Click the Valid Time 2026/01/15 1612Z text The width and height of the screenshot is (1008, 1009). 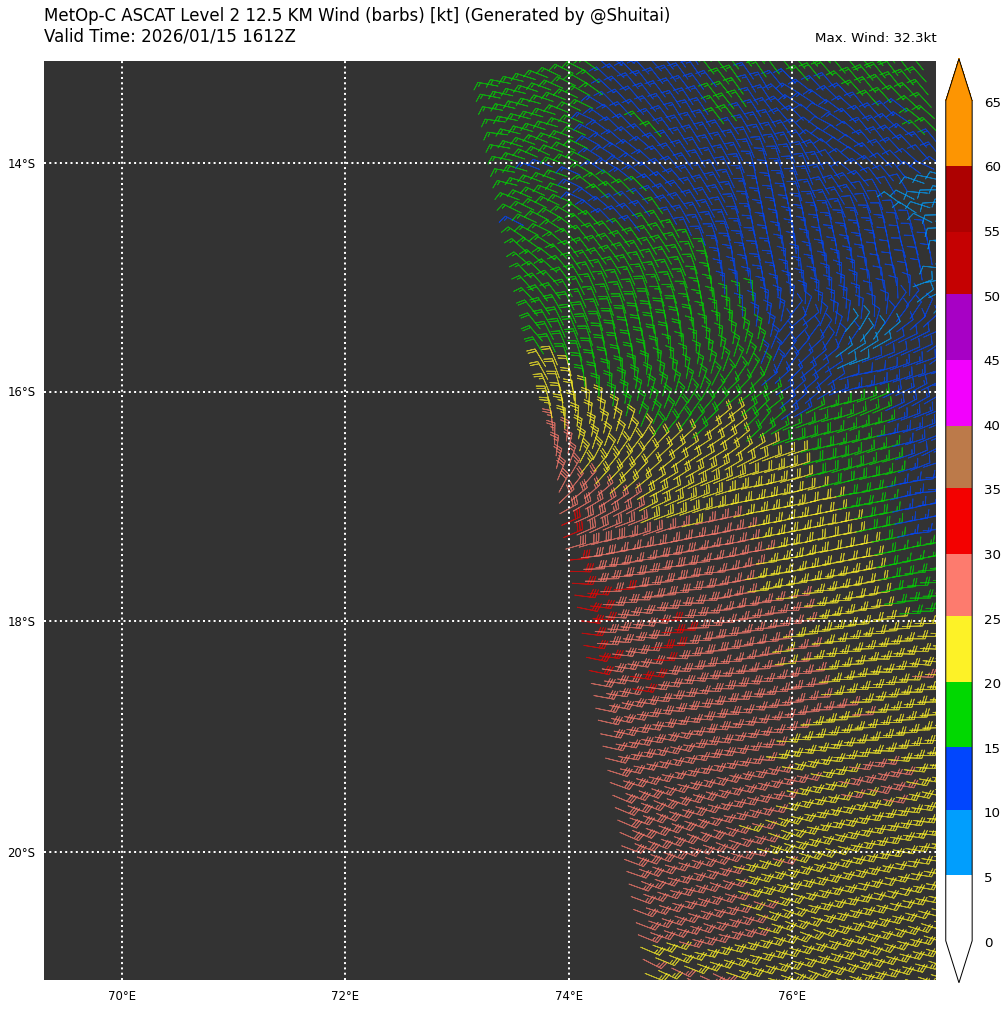tap(170, 37)
